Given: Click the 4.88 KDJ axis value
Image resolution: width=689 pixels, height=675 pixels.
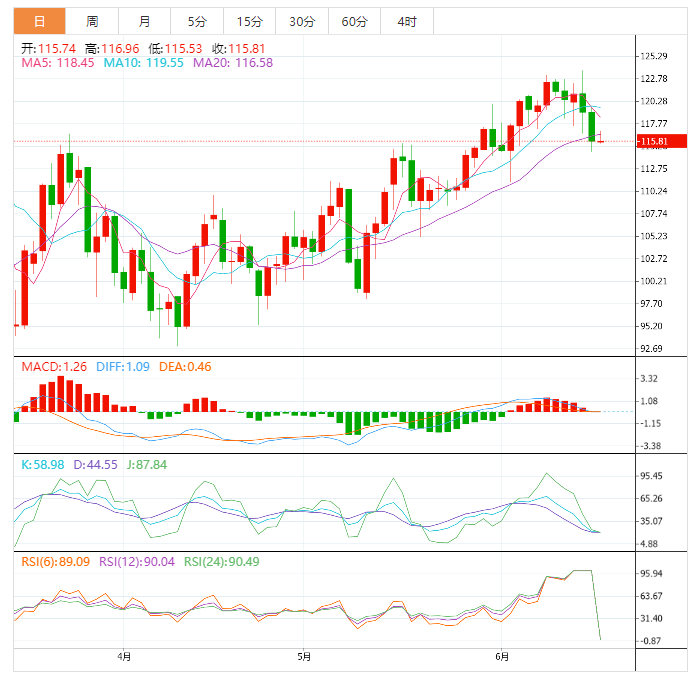Looking at the screenshot, I should (x=649, y=544).
